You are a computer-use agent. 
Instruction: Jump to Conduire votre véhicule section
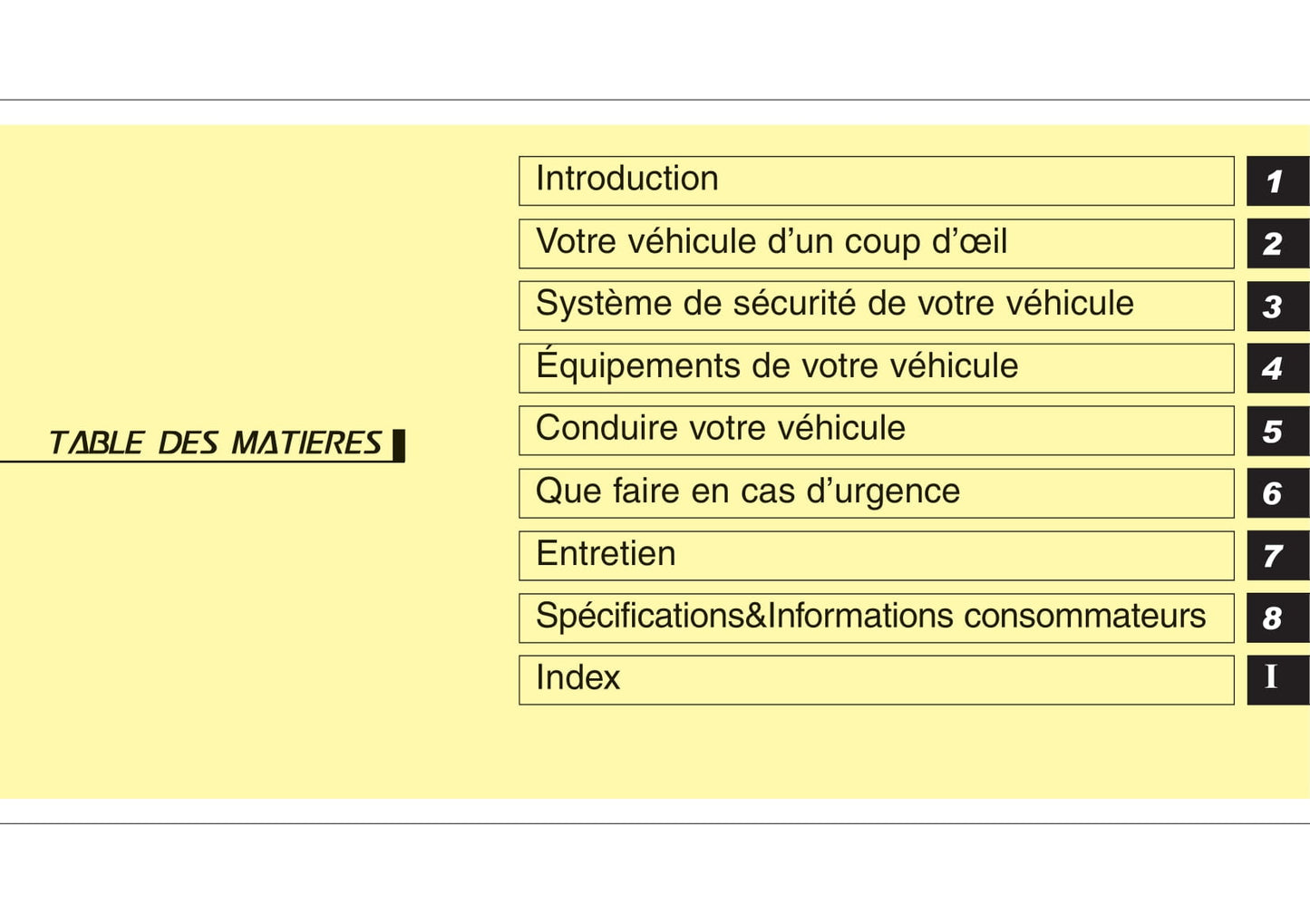(876, 430)
